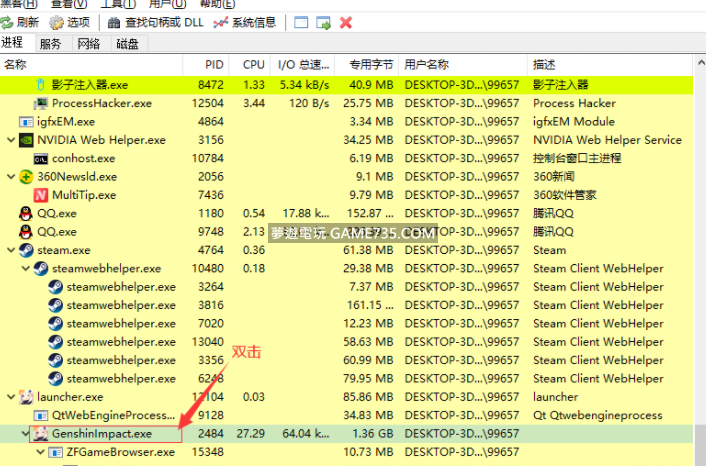This screenshot has width=706, height=466.
Task: Select the 影子注入器.exe process icon
Action: [41, 85]
